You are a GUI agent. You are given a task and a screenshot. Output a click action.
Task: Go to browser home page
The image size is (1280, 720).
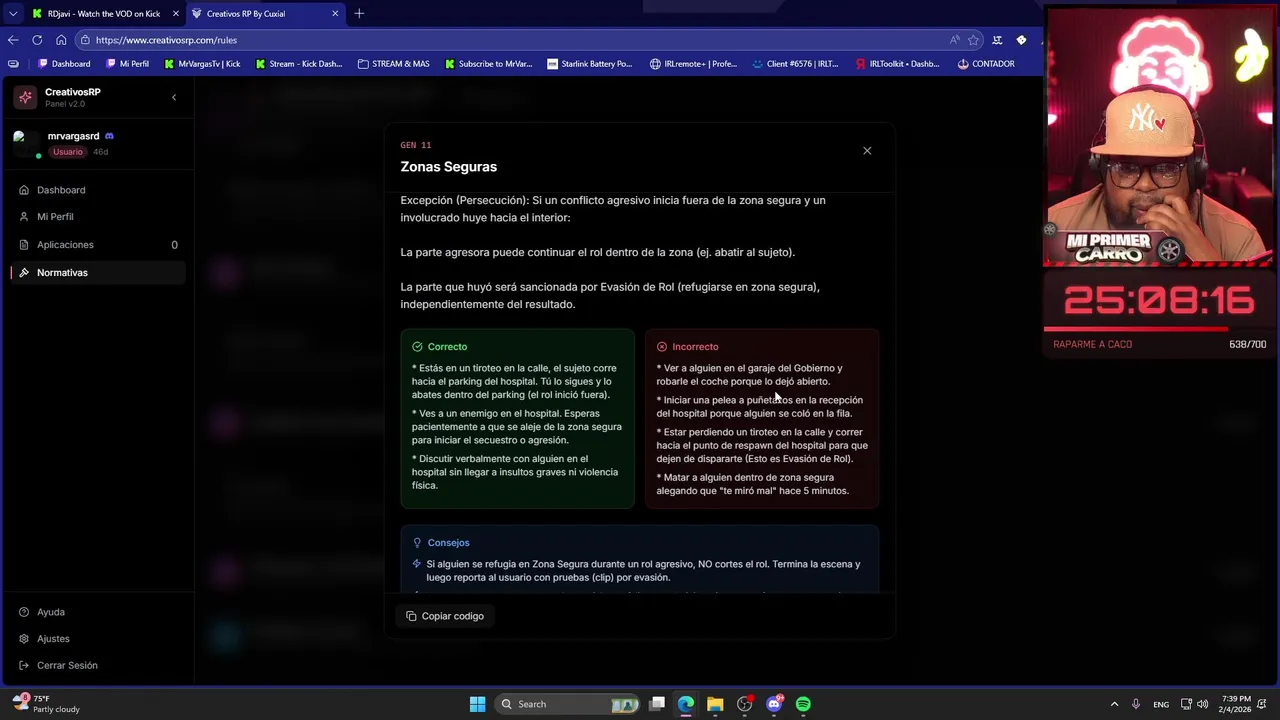pyautogui.click(x=61, y=40)
